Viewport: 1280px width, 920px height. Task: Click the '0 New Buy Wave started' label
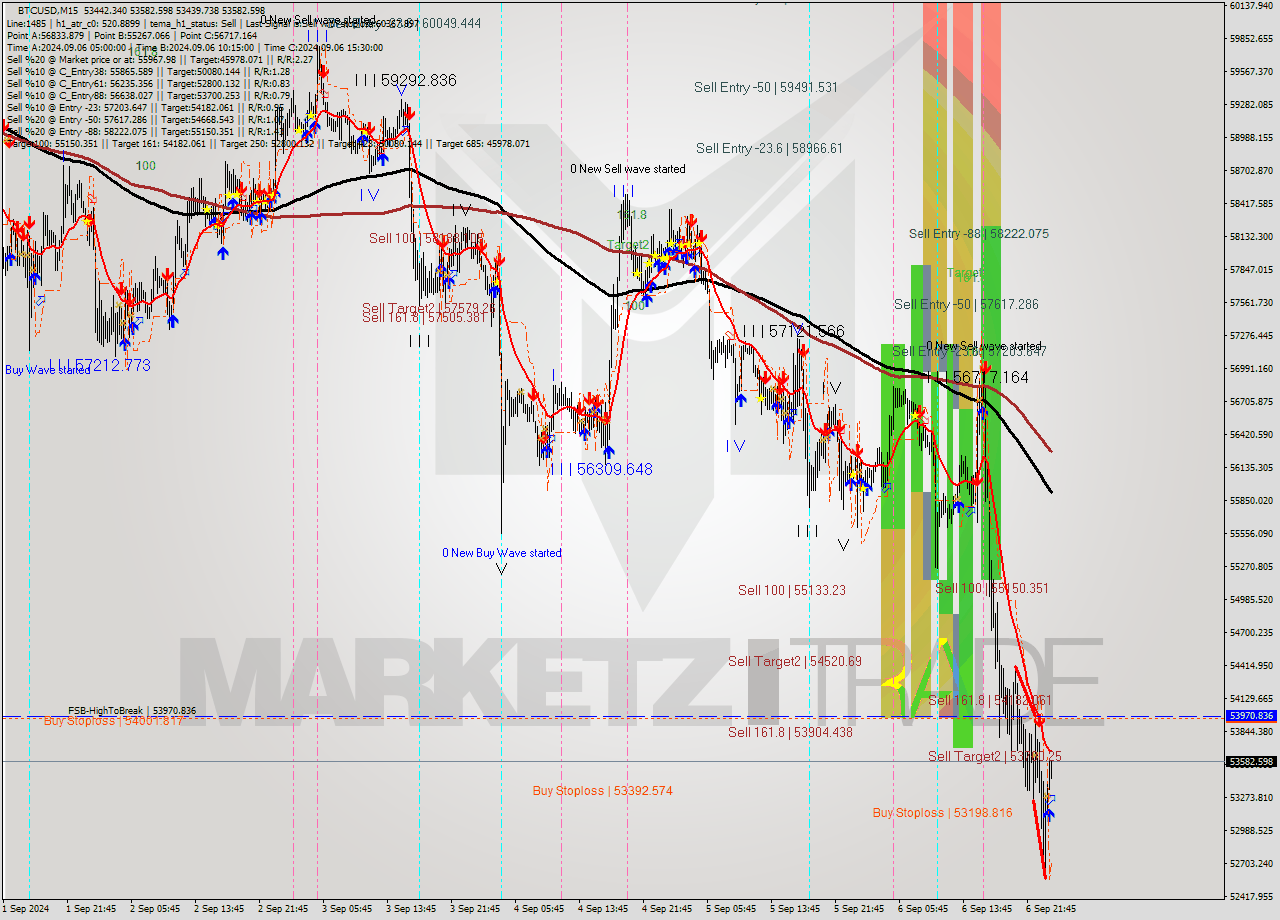(x=502, y=553)
